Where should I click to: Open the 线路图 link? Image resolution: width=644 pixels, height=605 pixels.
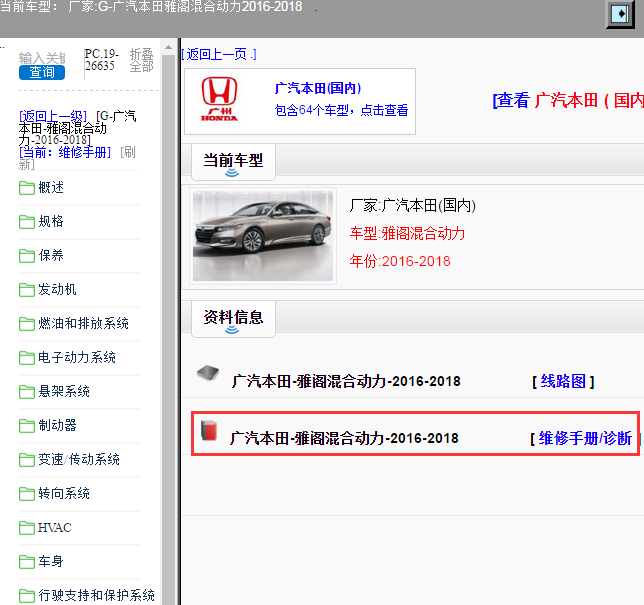(563, 382)
